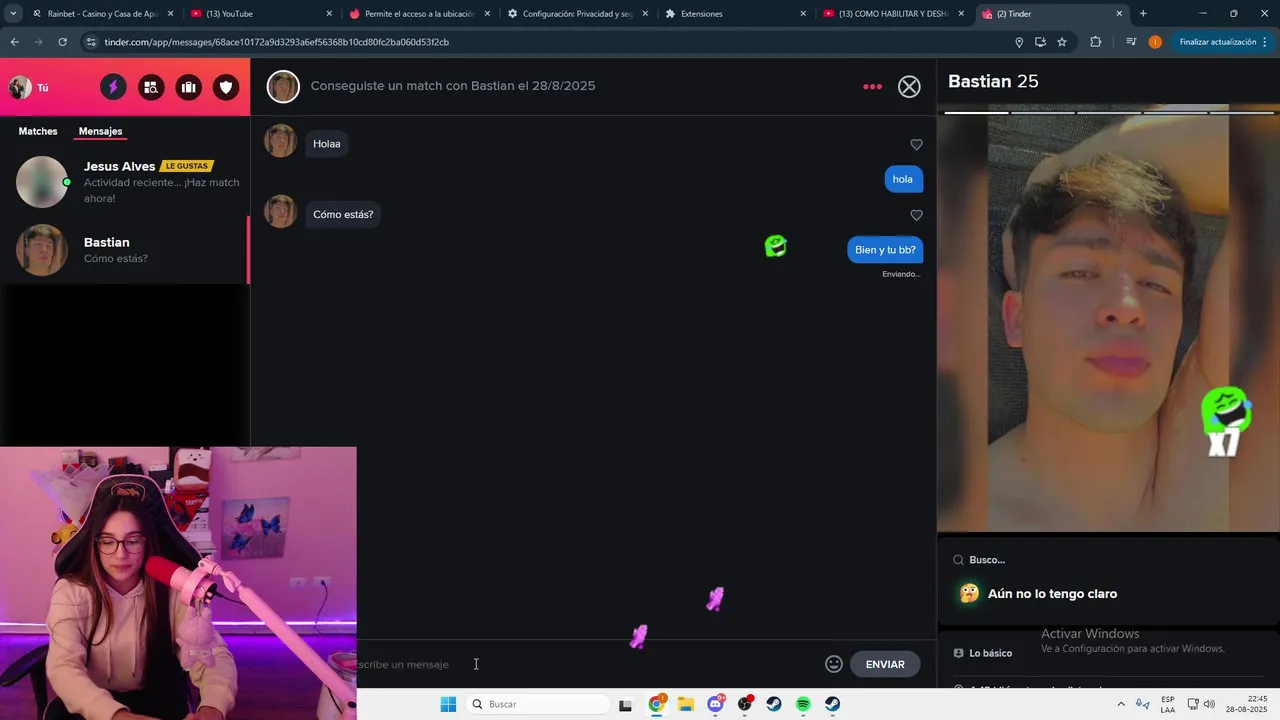
Task: Open the Windows Start menu
Action: click(448, 704)
